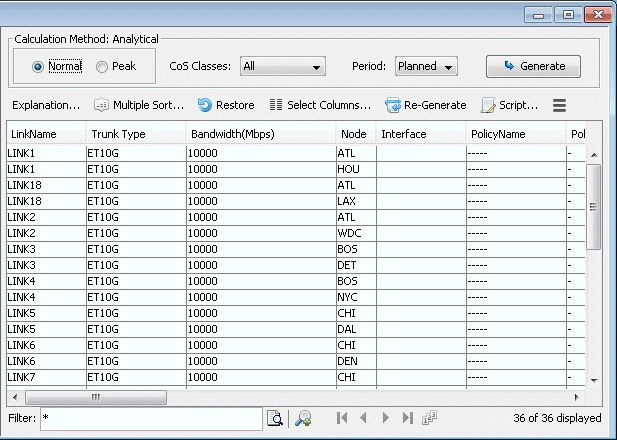Sort by the LinkName column header

click(x=34, y=134)
